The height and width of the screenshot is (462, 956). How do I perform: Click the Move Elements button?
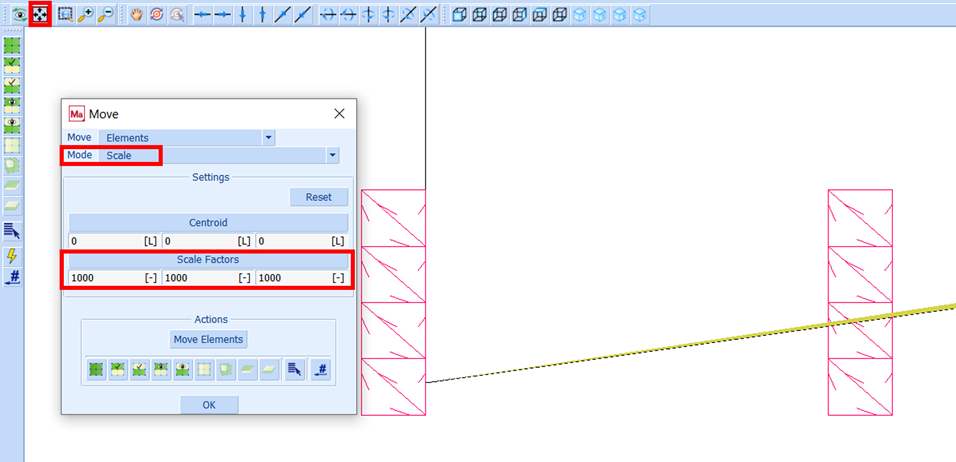click(209, 339)
